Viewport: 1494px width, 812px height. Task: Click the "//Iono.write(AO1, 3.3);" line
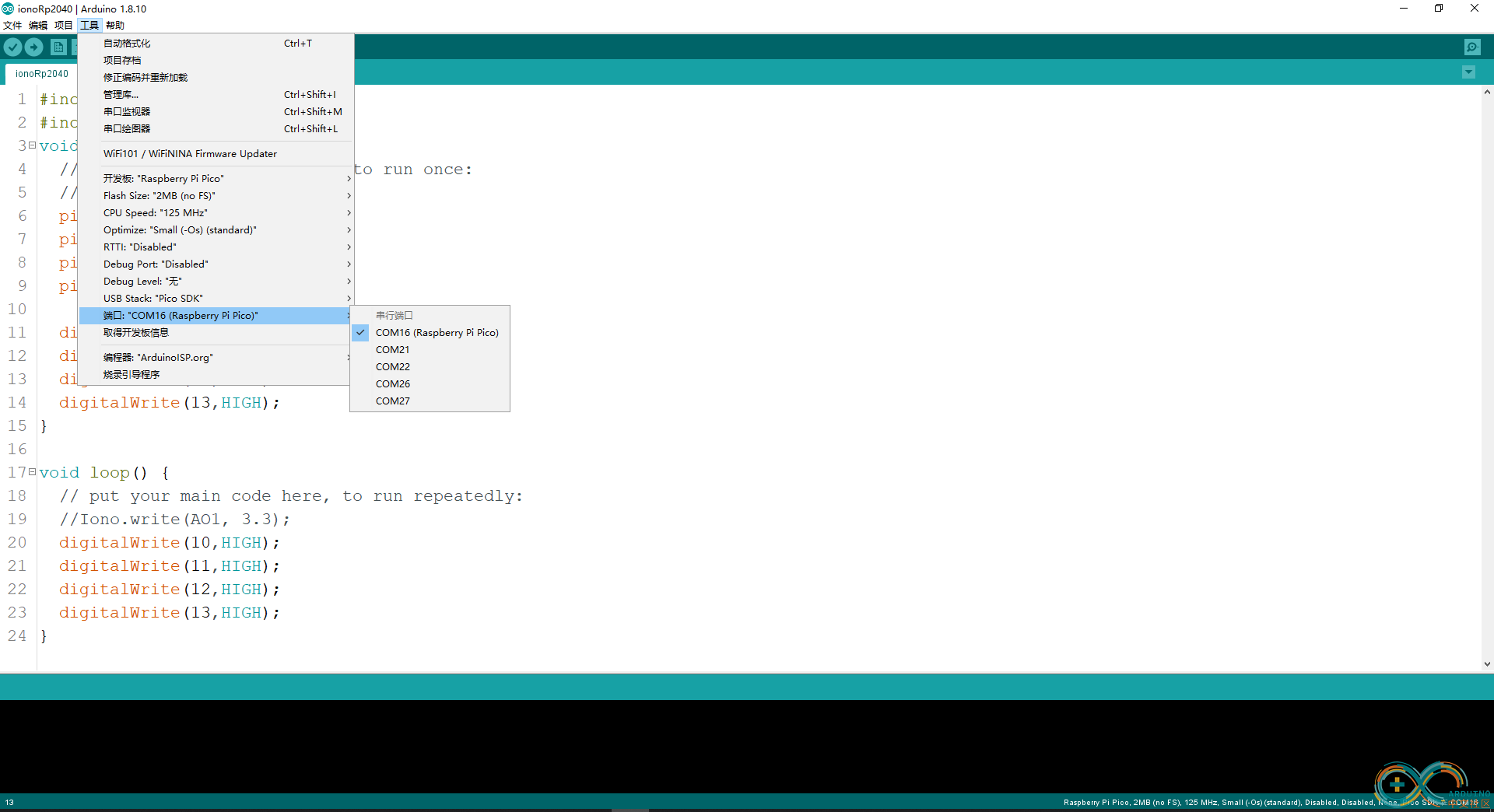point(174,520)
